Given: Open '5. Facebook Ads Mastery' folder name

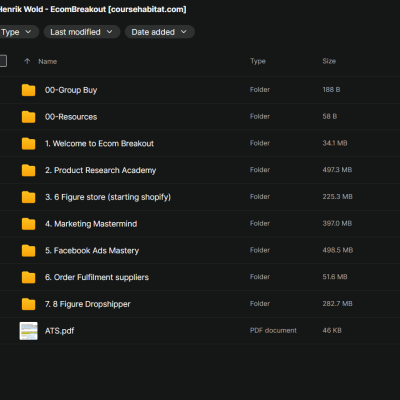Looking at the screenshot, I should (x=92, y=251).
